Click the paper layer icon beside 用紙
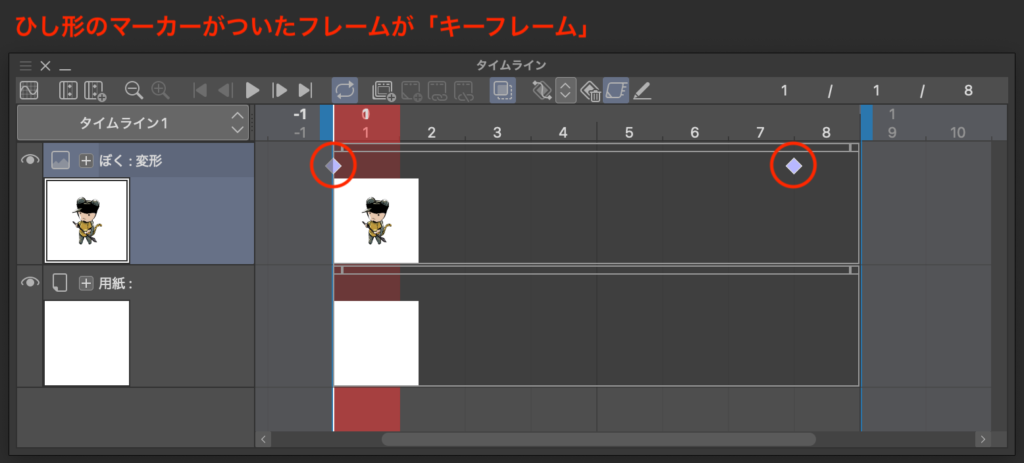This screenshot has height=463, width=1024. 60,283
